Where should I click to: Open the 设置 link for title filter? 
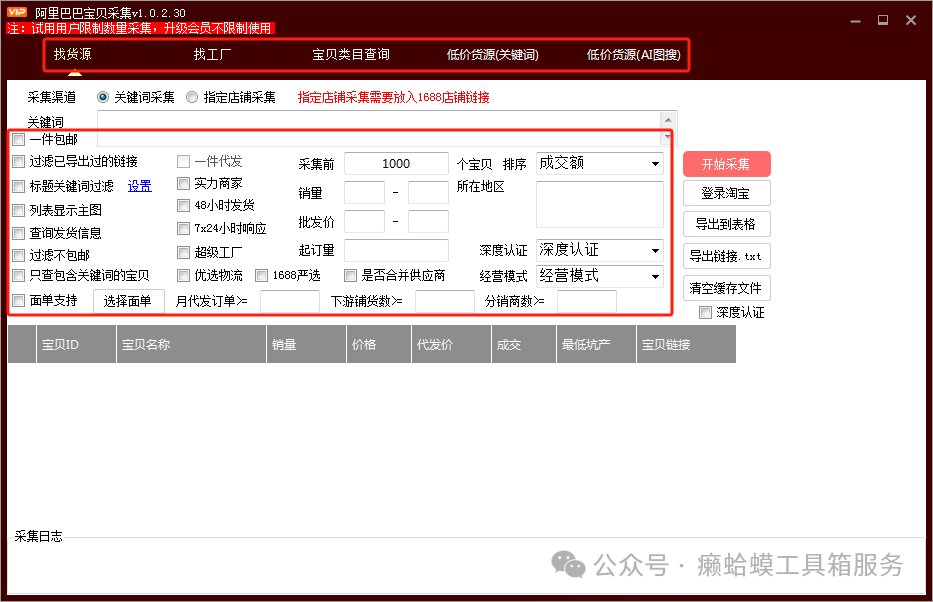tap(139, 186)
